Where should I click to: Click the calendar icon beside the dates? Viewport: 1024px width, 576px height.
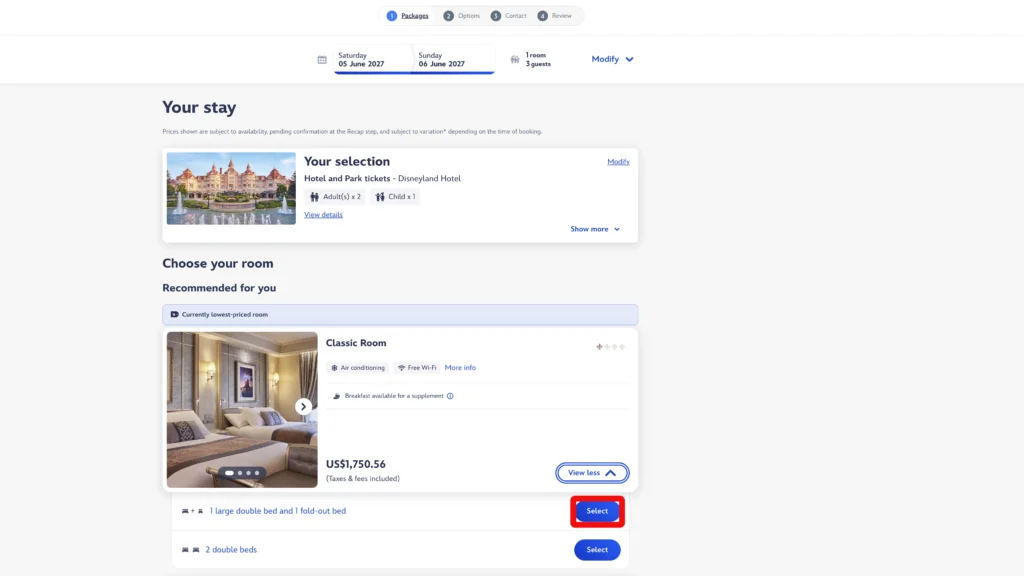[x=322, y=59]
